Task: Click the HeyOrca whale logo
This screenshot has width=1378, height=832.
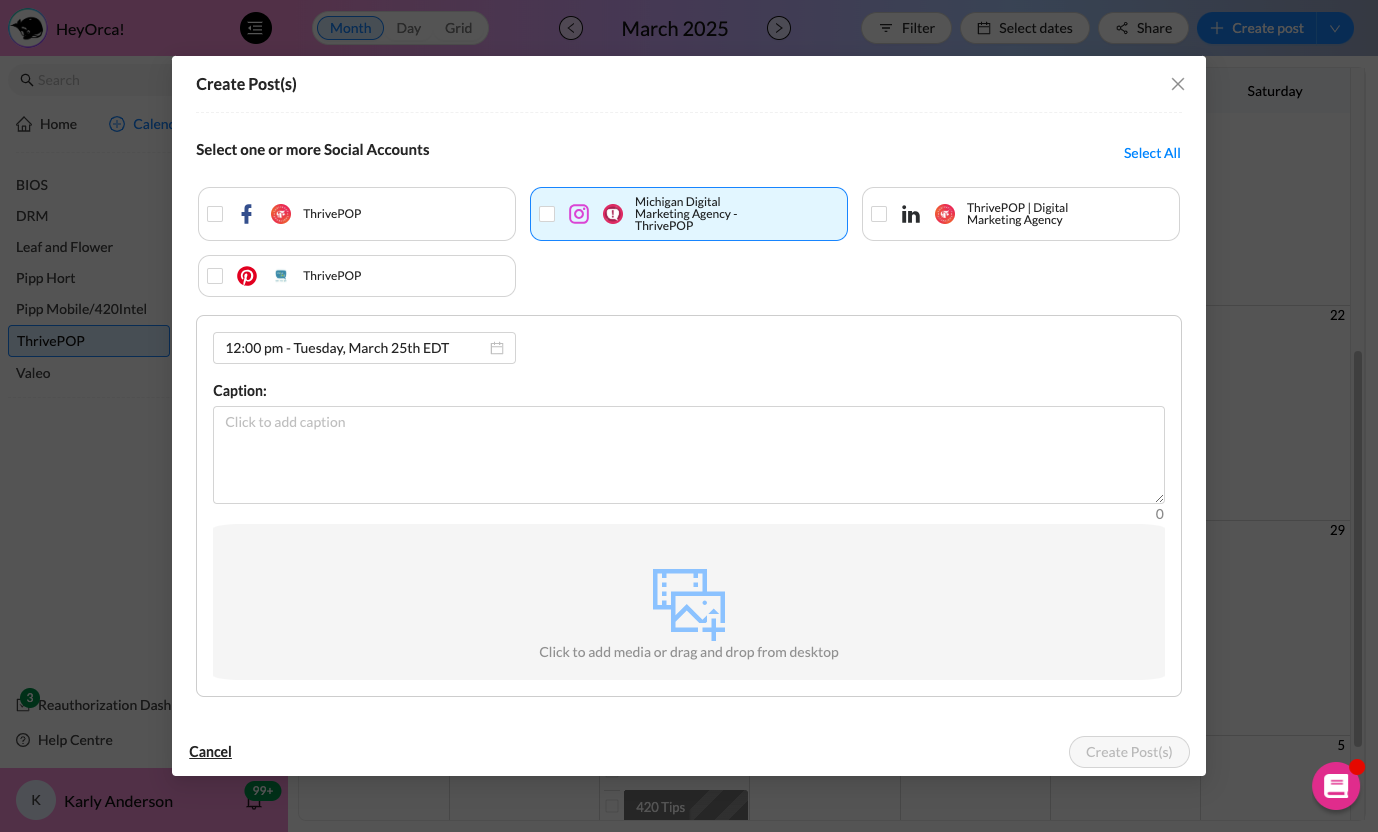Action: pos(27,28)
